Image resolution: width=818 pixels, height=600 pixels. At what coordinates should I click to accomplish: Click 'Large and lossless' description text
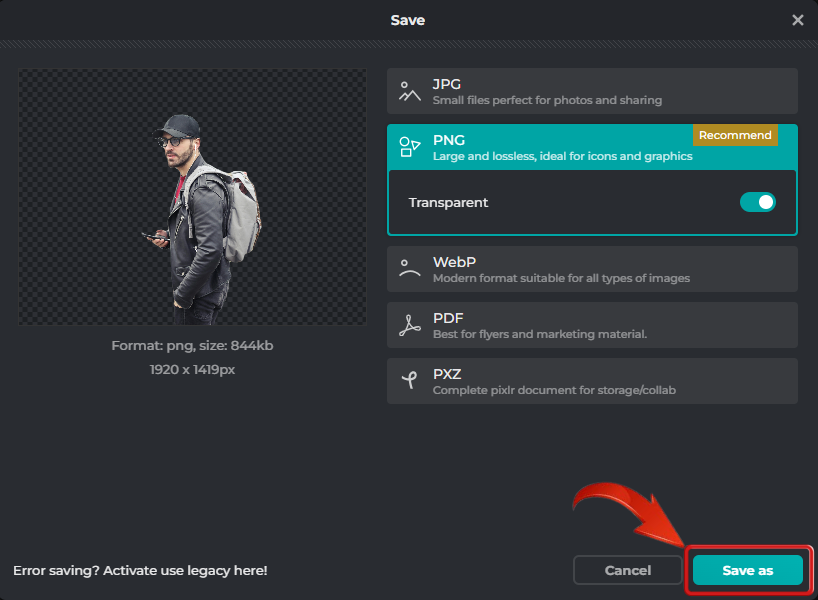tap(562, 156)
